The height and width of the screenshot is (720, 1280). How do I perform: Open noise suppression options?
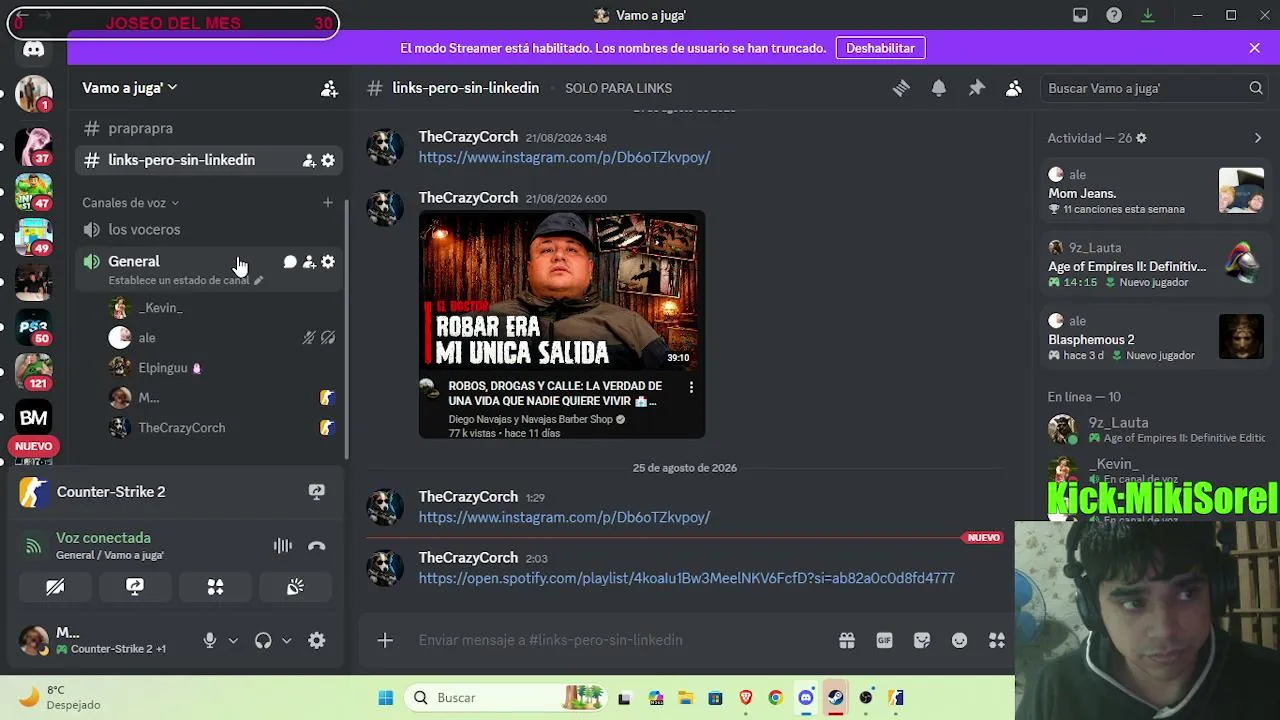(283, 546)
